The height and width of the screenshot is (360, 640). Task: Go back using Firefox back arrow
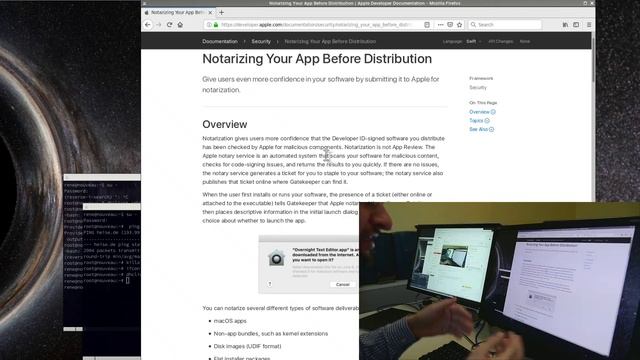pyautogui.click(x=148, y=25)
